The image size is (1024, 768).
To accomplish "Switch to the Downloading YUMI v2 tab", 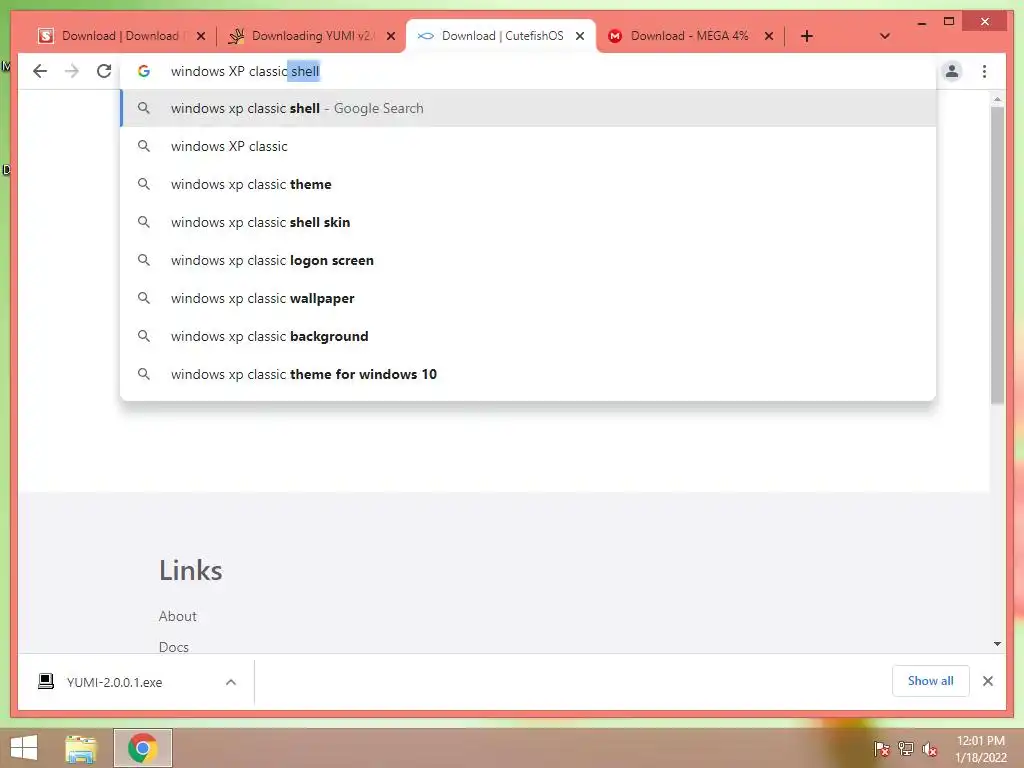I will (312, 36).
